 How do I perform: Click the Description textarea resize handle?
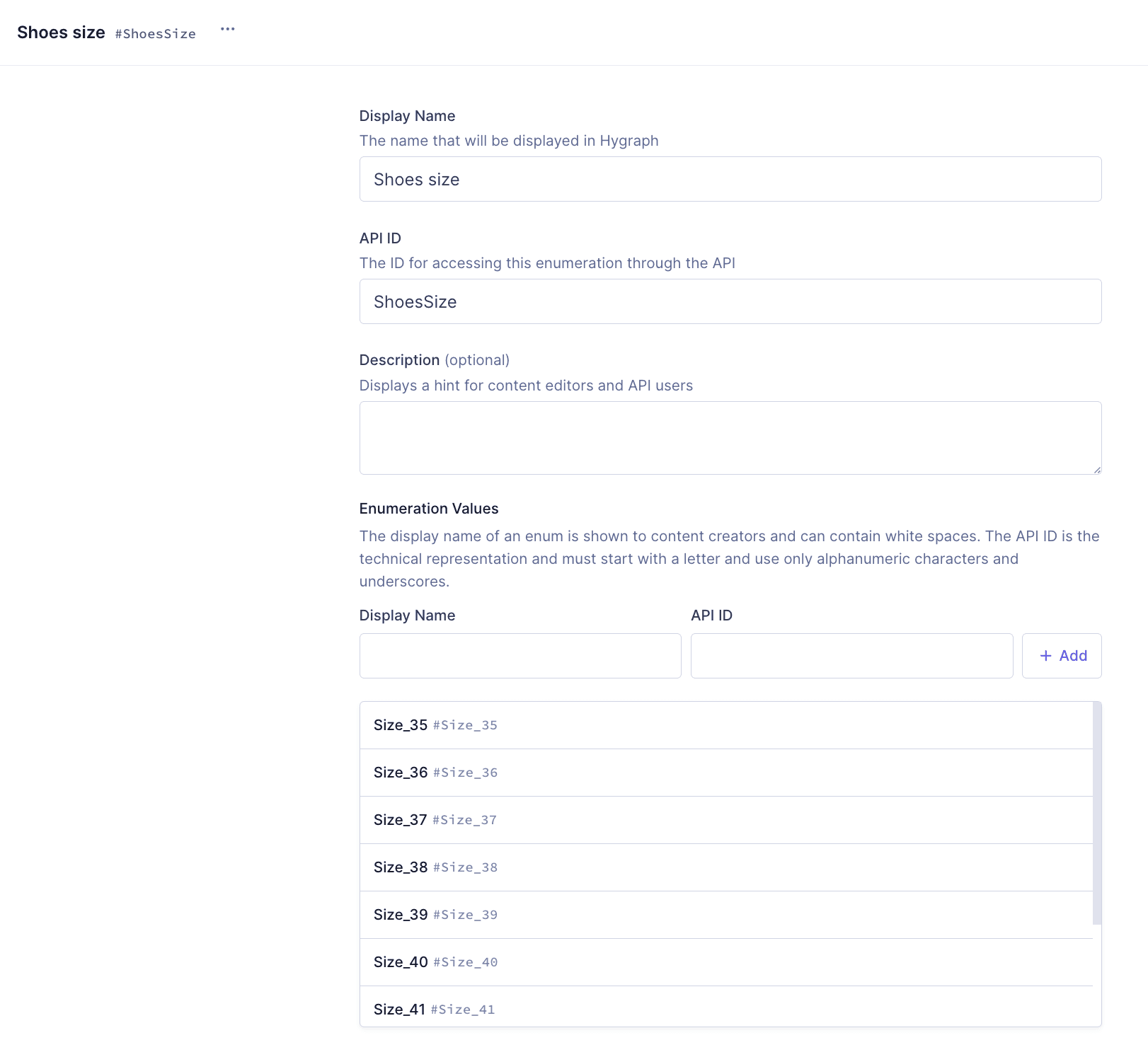tap(1097, 470)
